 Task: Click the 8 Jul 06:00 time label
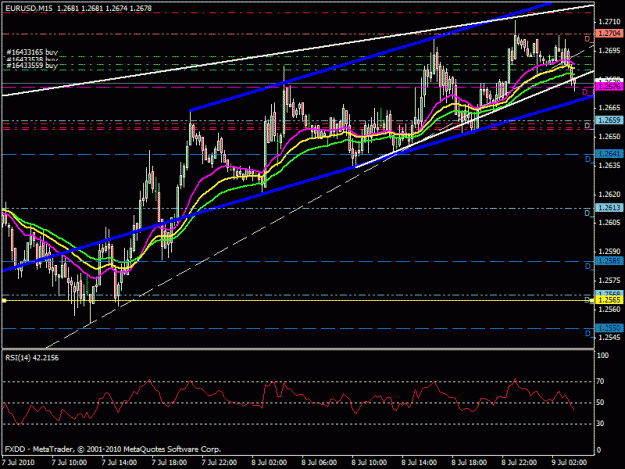pyautogui.click(x=319, y=463)
